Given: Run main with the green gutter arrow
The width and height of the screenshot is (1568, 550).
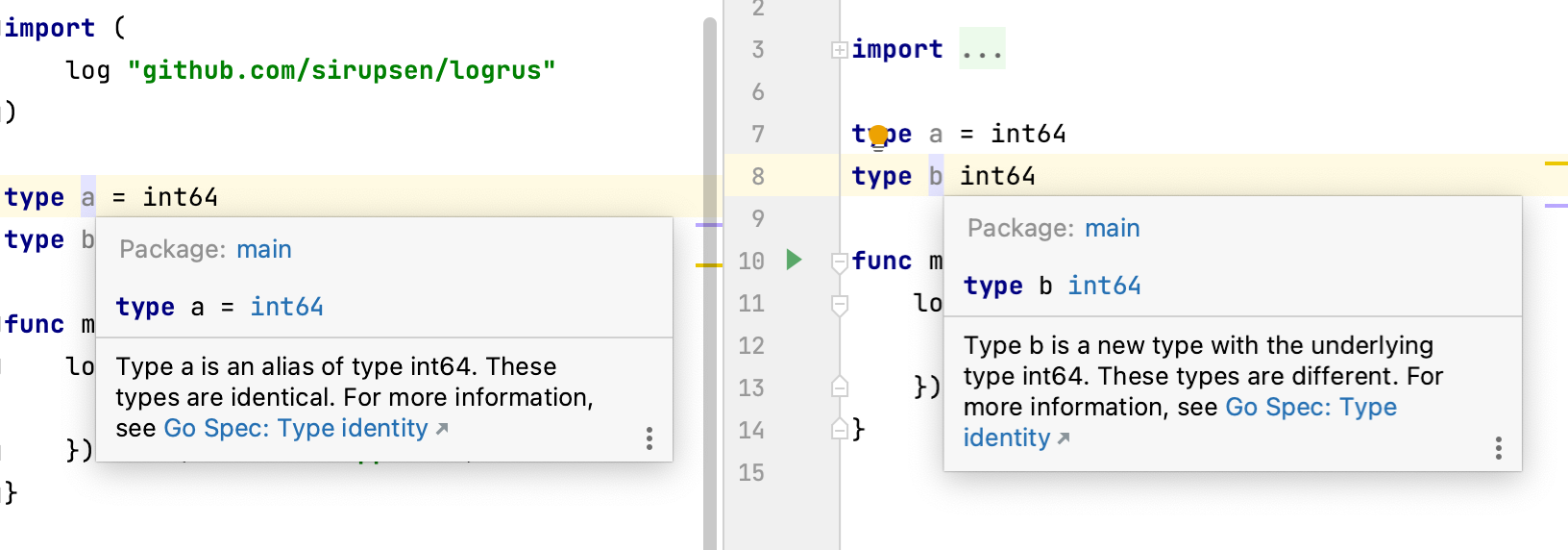Looking at the screenshot, I should [794, 260].
